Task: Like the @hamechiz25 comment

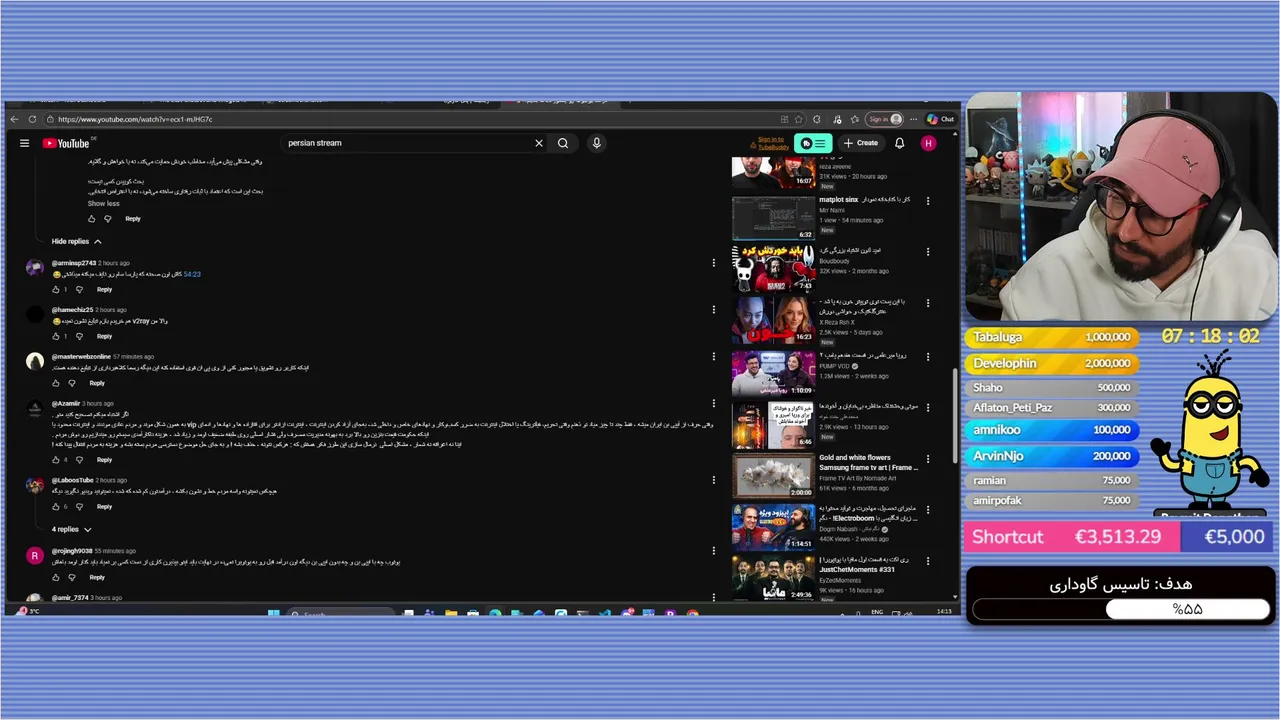Action: 56,336
